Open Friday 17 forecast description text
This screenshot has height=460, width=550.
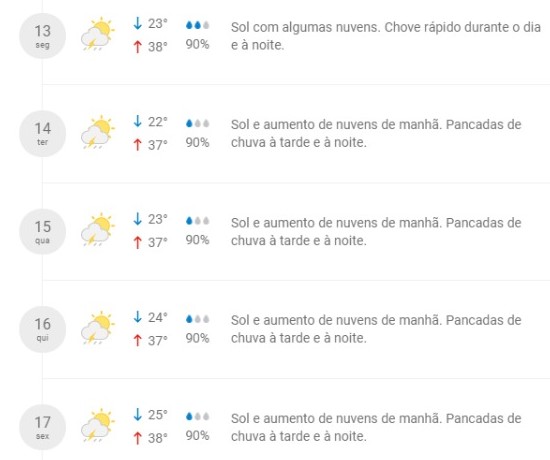pos(376,427)
